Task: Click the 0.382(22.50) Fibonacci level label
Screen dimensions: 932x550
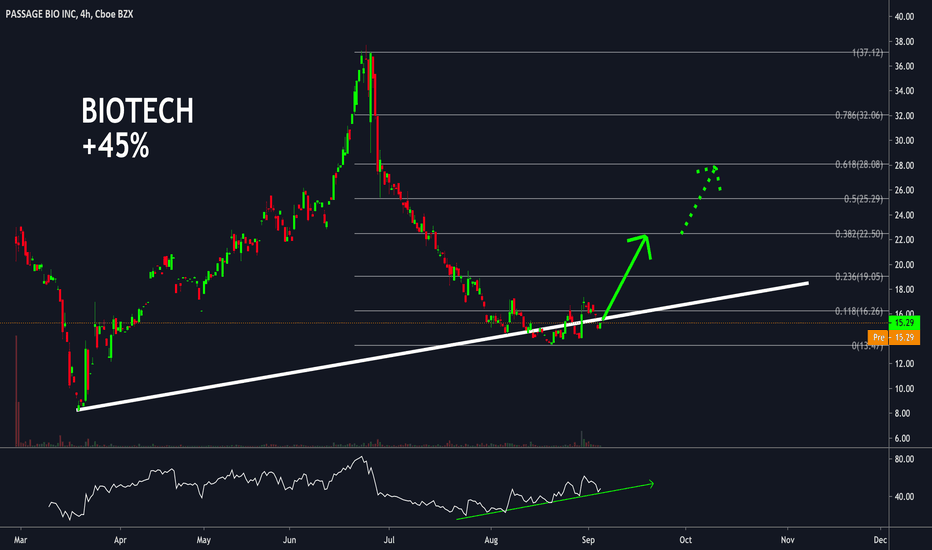Action: [859, 234]
